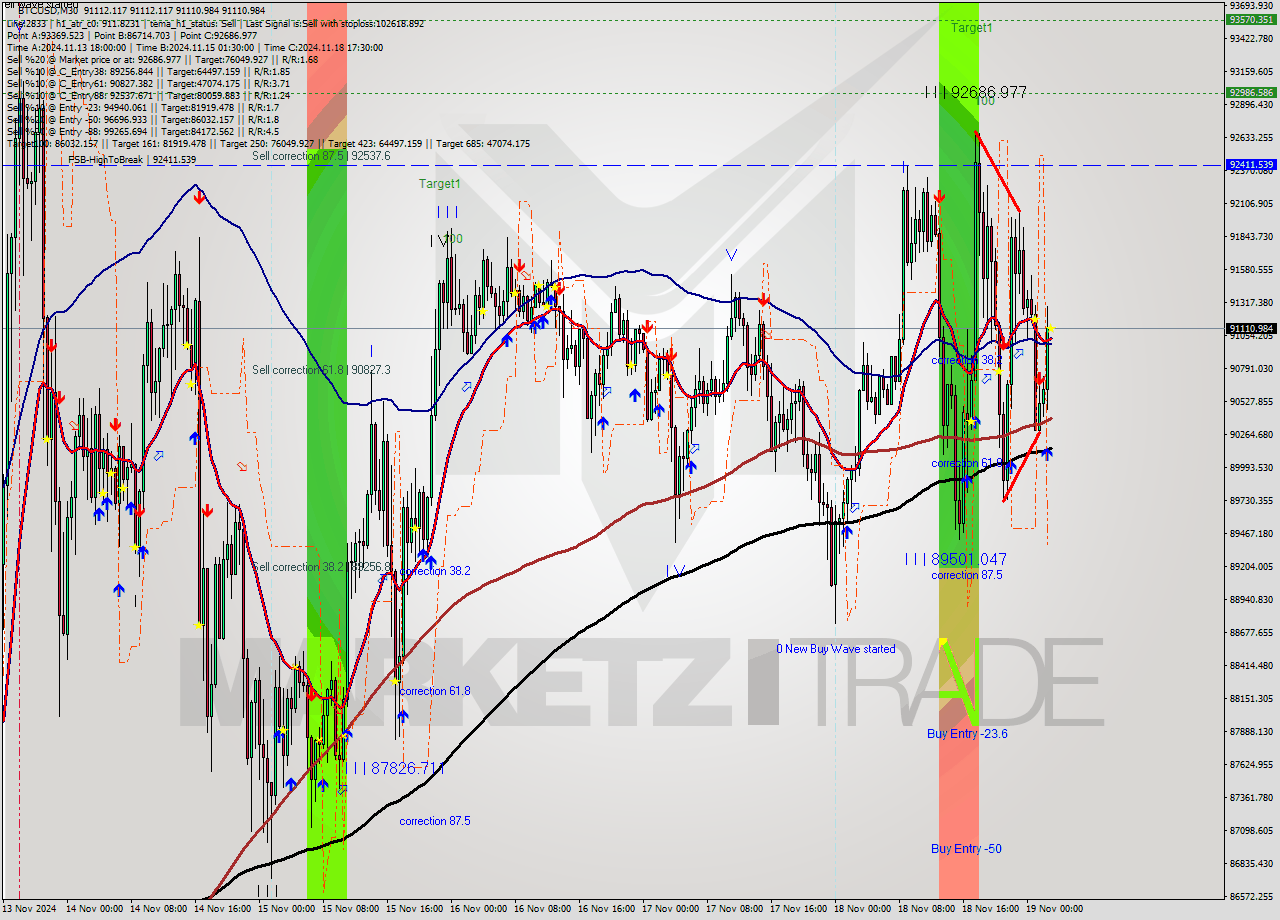Click the Target1 label atop the right green band
1280x920 pixels.
point(971,28)
